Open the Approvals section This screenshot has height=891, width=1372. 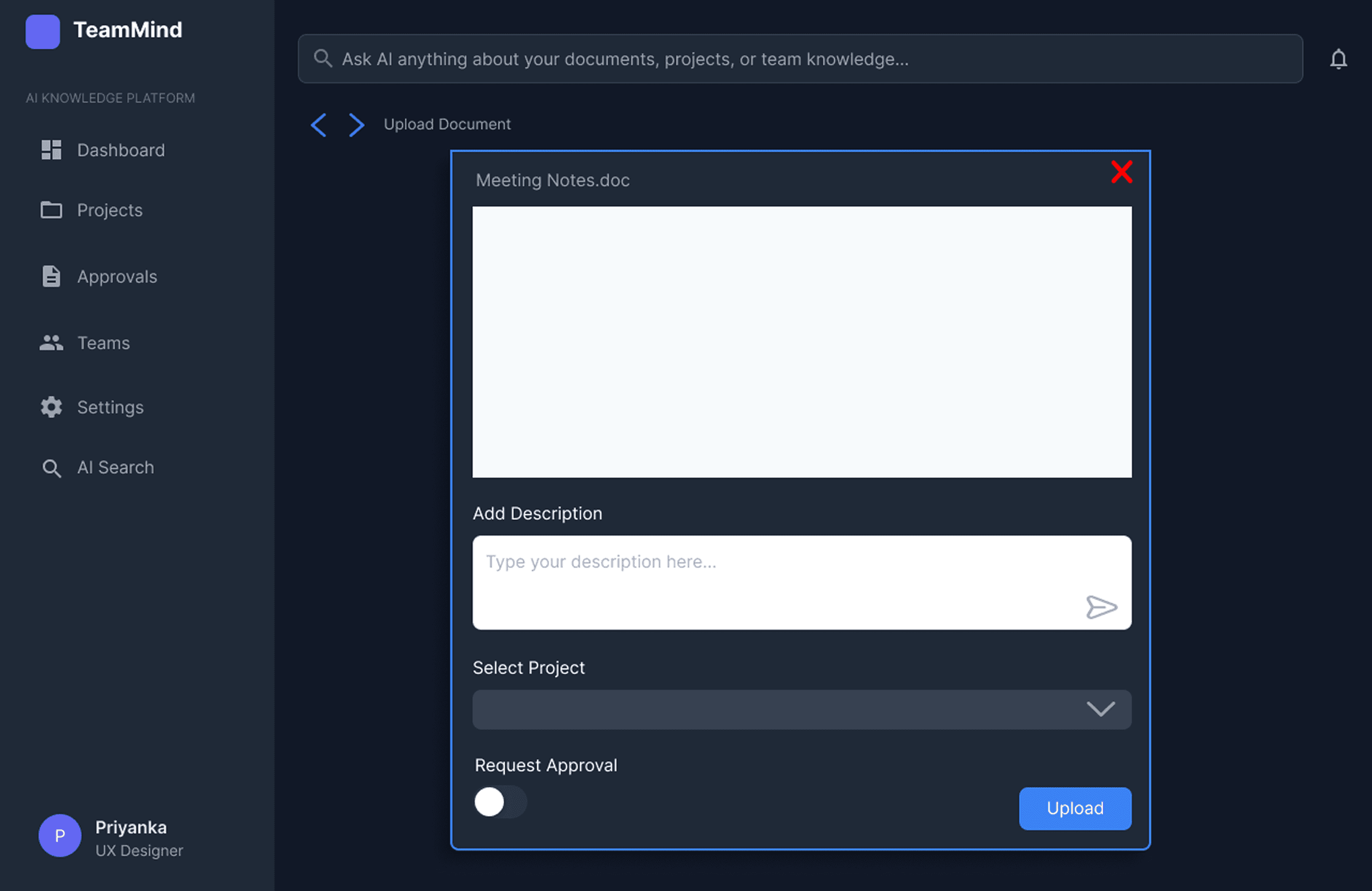[x=117, y=276]
